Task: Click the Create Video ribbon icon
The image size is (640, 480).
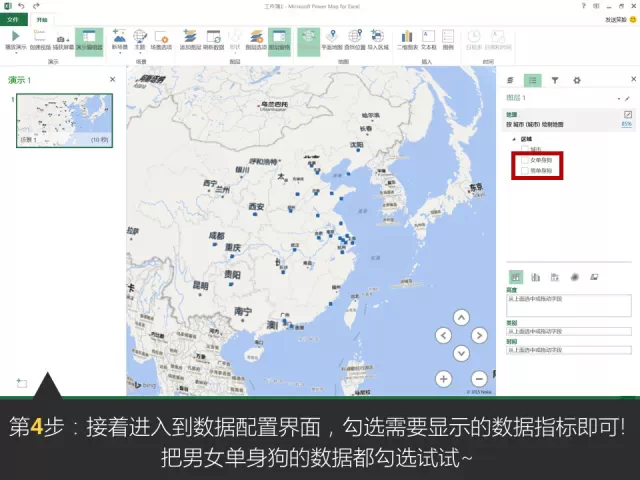Action: point(40,40)
